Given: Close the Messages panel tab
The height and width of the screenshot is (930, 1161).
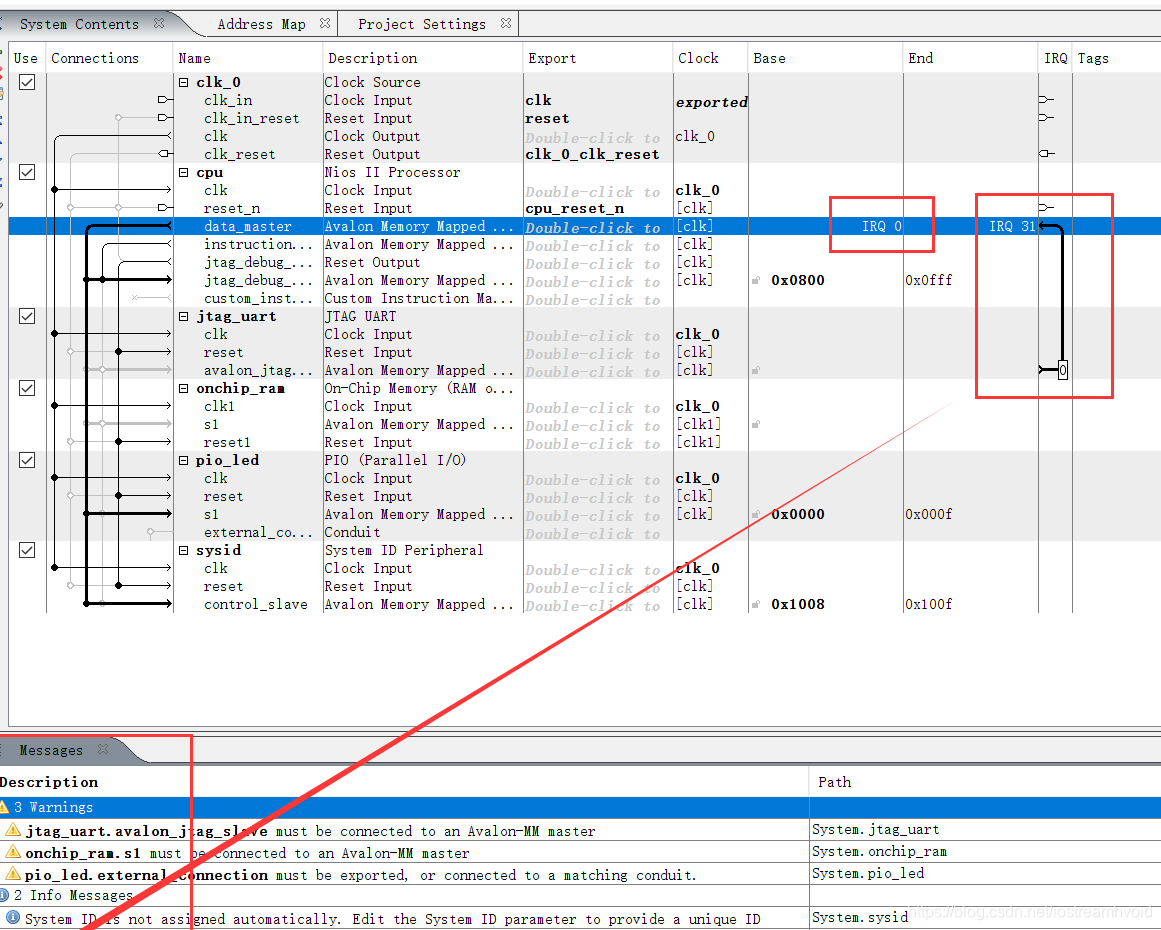Looking at the screenshot, I should (x=103, y=749).
